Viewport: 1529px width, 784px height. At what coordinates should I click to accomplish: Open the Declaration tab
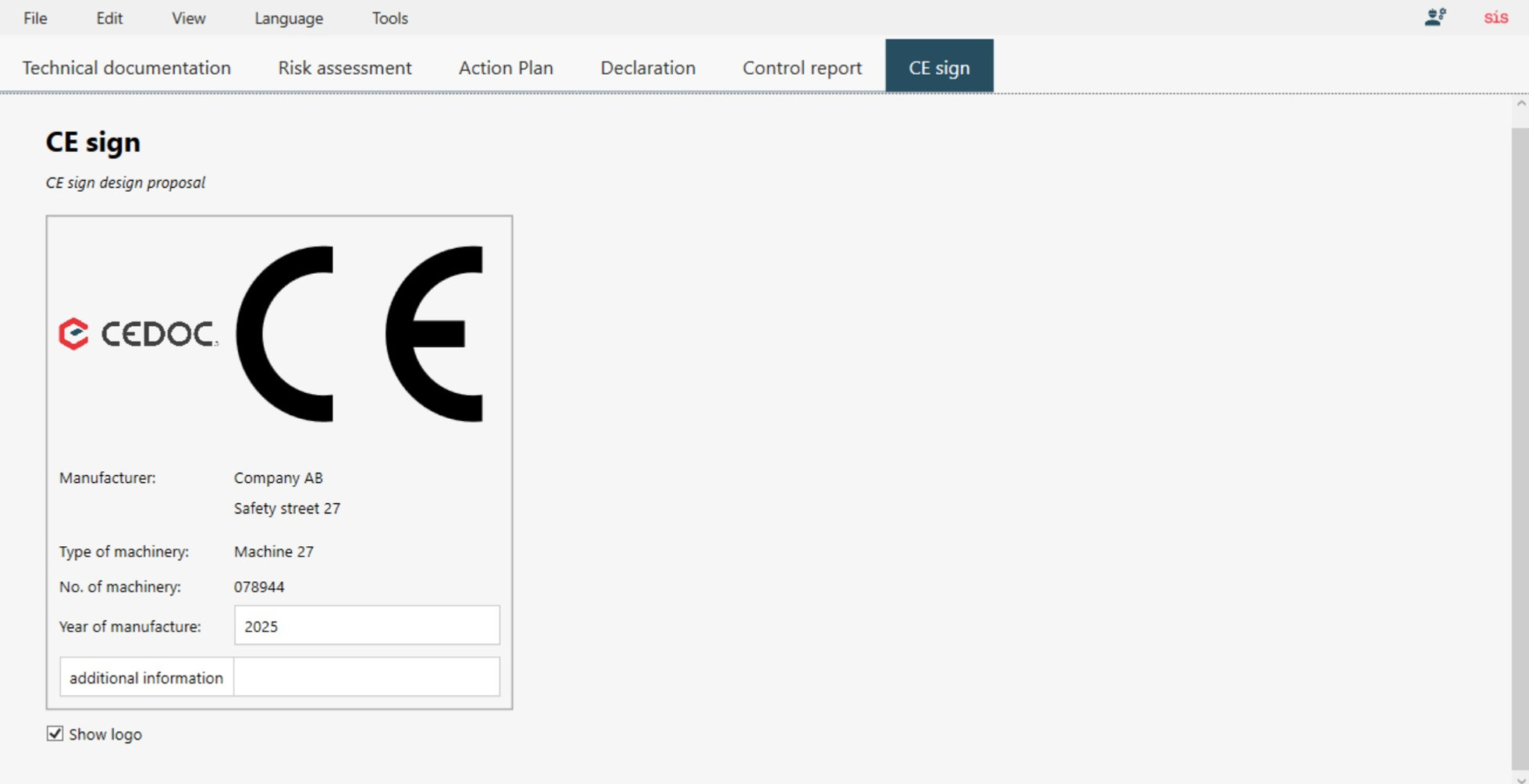(x=647, y=68)
